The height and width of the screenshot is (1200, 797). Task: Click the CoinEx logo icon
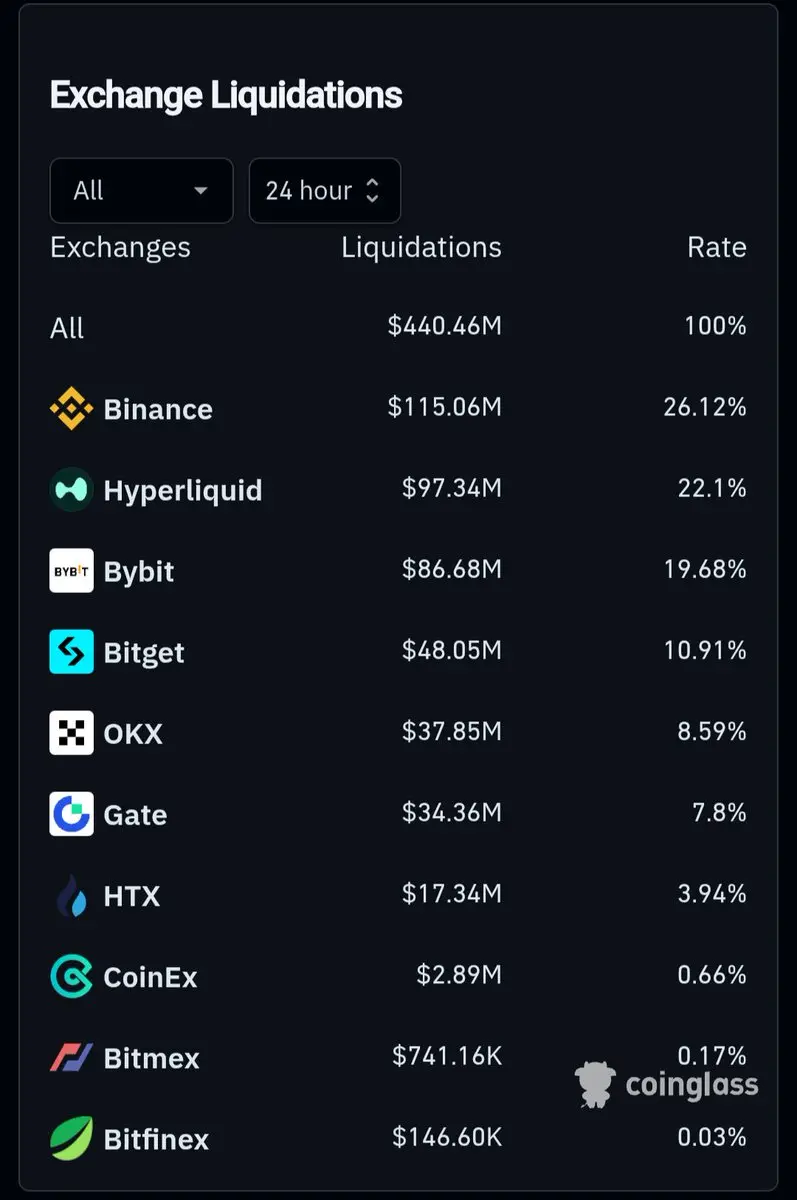click(x=71, y=977)
